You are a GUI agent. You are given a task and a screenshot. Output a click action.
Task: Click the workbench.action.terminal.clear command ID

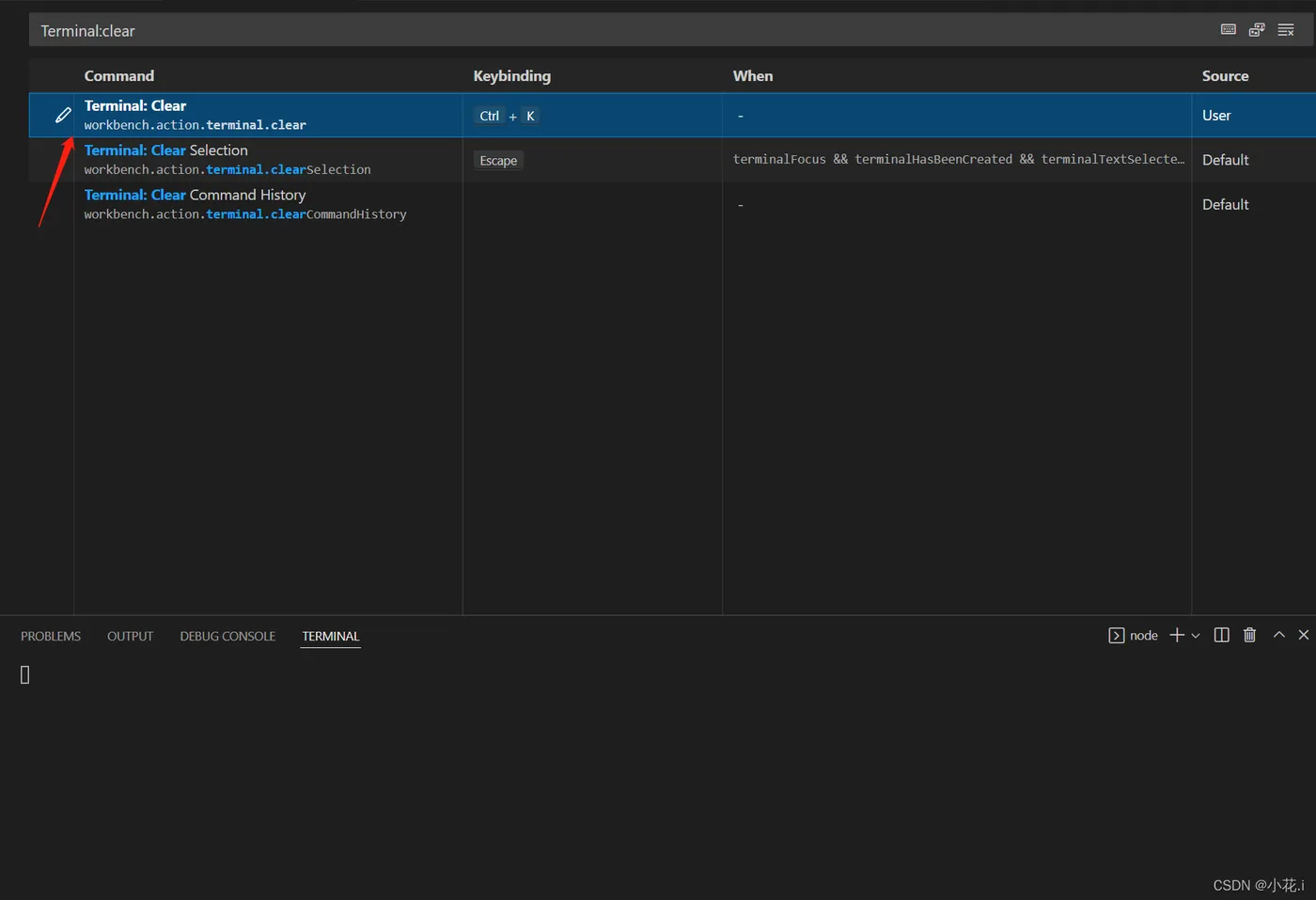pos(195,125)
